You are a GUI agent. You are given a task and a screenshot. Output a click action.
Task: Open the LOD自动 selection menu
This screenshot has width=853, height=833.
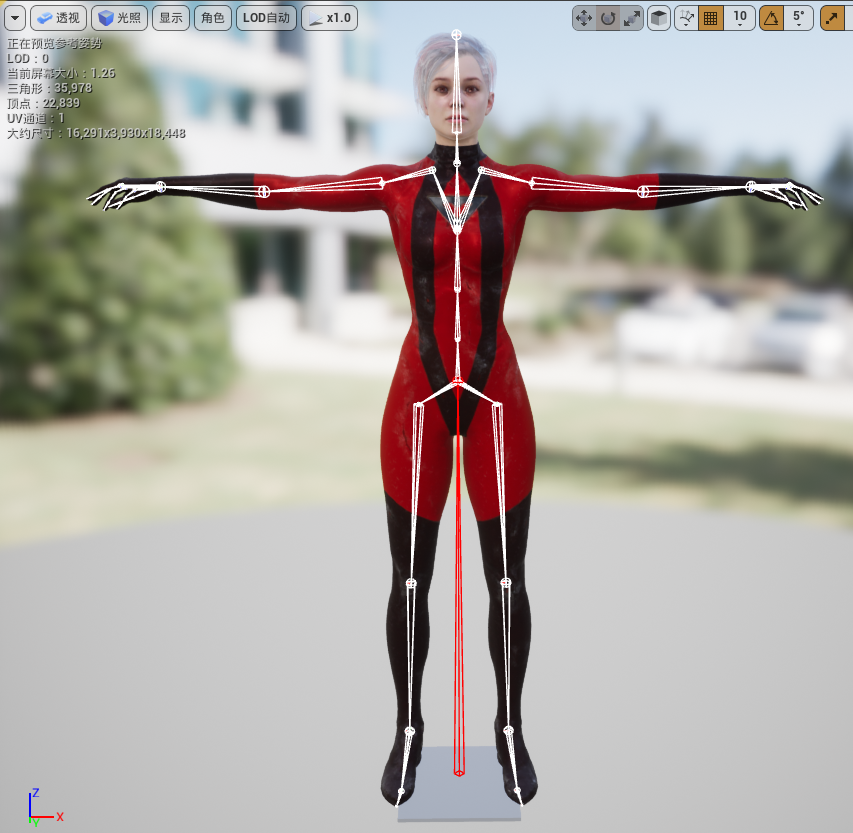tap(267, 18)
